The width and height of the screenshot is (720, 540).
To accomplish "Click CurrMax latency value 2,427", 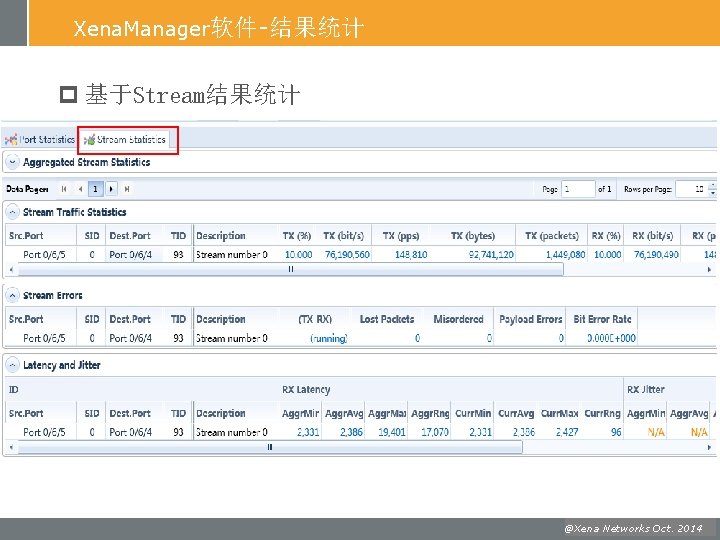I will (x=567, y=432).
